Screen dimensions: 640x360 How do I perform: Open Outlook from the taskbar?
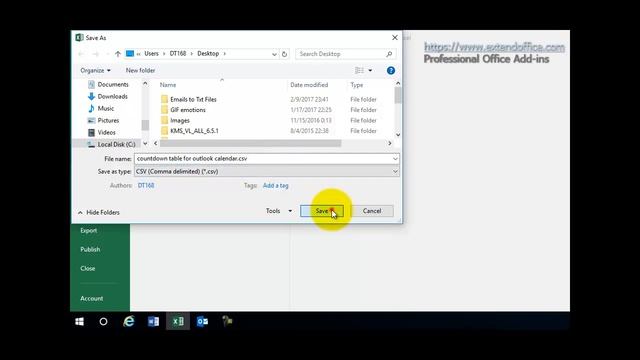point(202,322)
